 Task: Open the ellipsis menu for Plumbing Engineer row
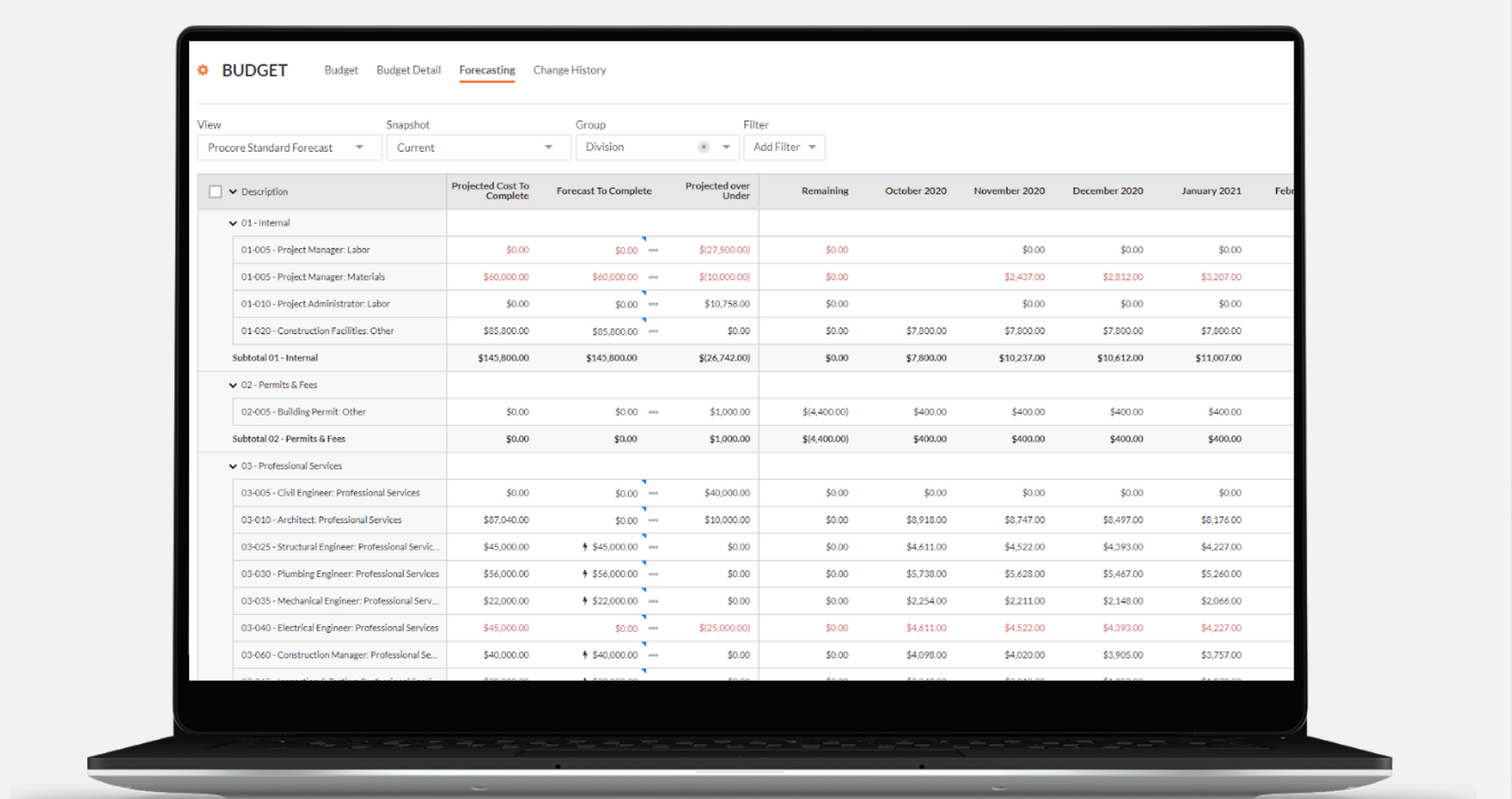[x=653, y=574]
